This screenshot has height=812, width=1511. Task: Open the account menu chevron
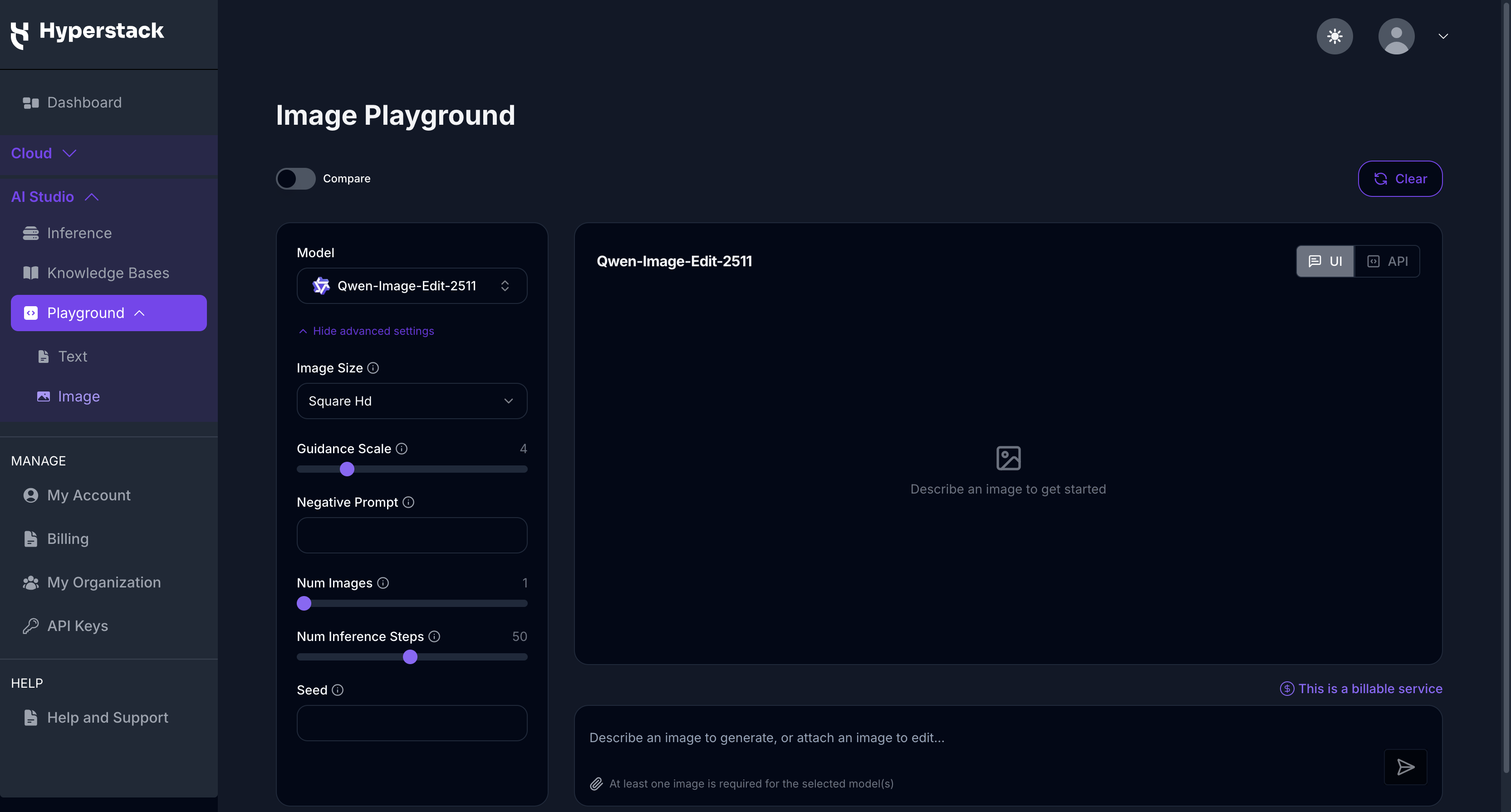point(1443,36)
